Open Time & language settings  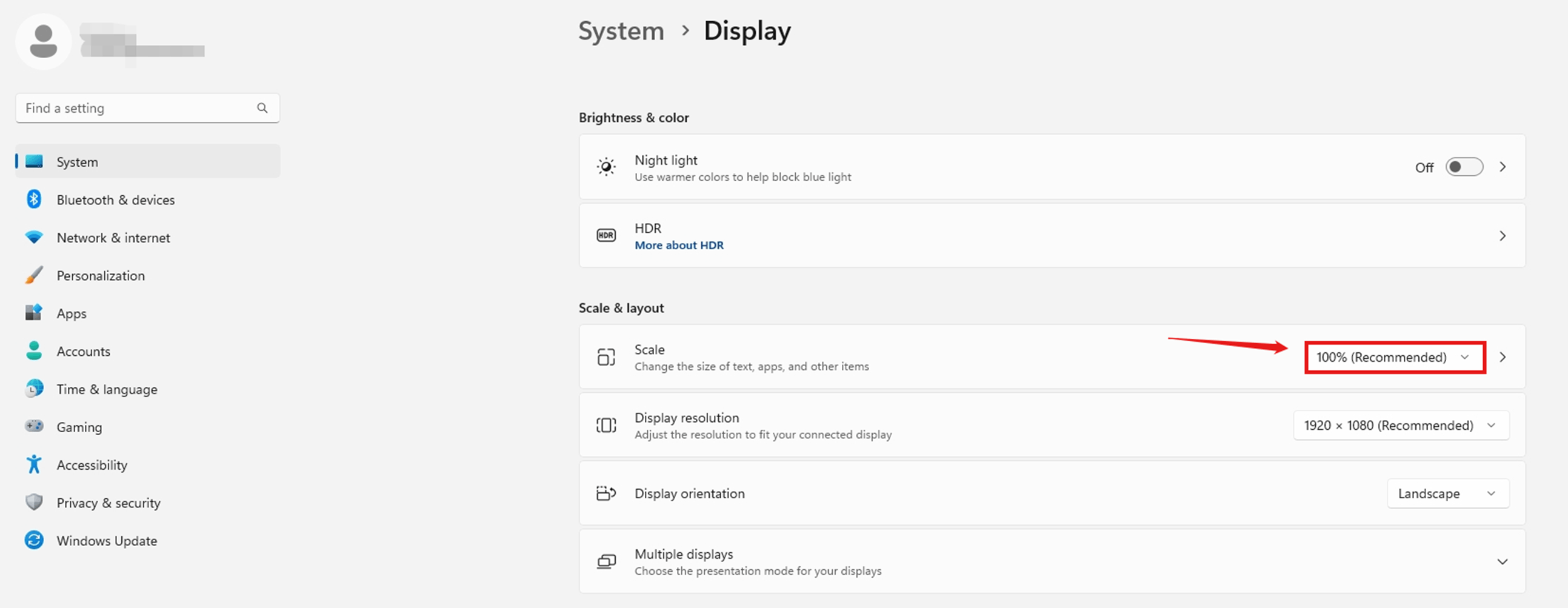[x=107, y=390]
